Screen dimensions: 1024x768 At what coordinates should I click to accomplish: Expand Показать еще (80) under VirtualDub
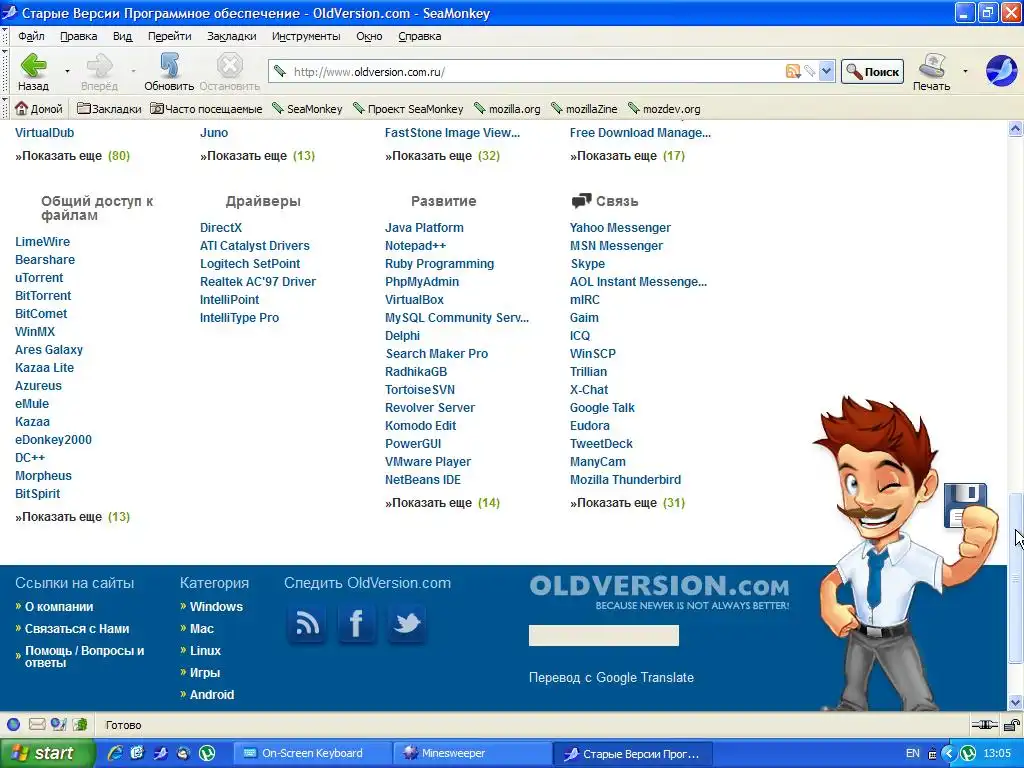click(72, 155)
